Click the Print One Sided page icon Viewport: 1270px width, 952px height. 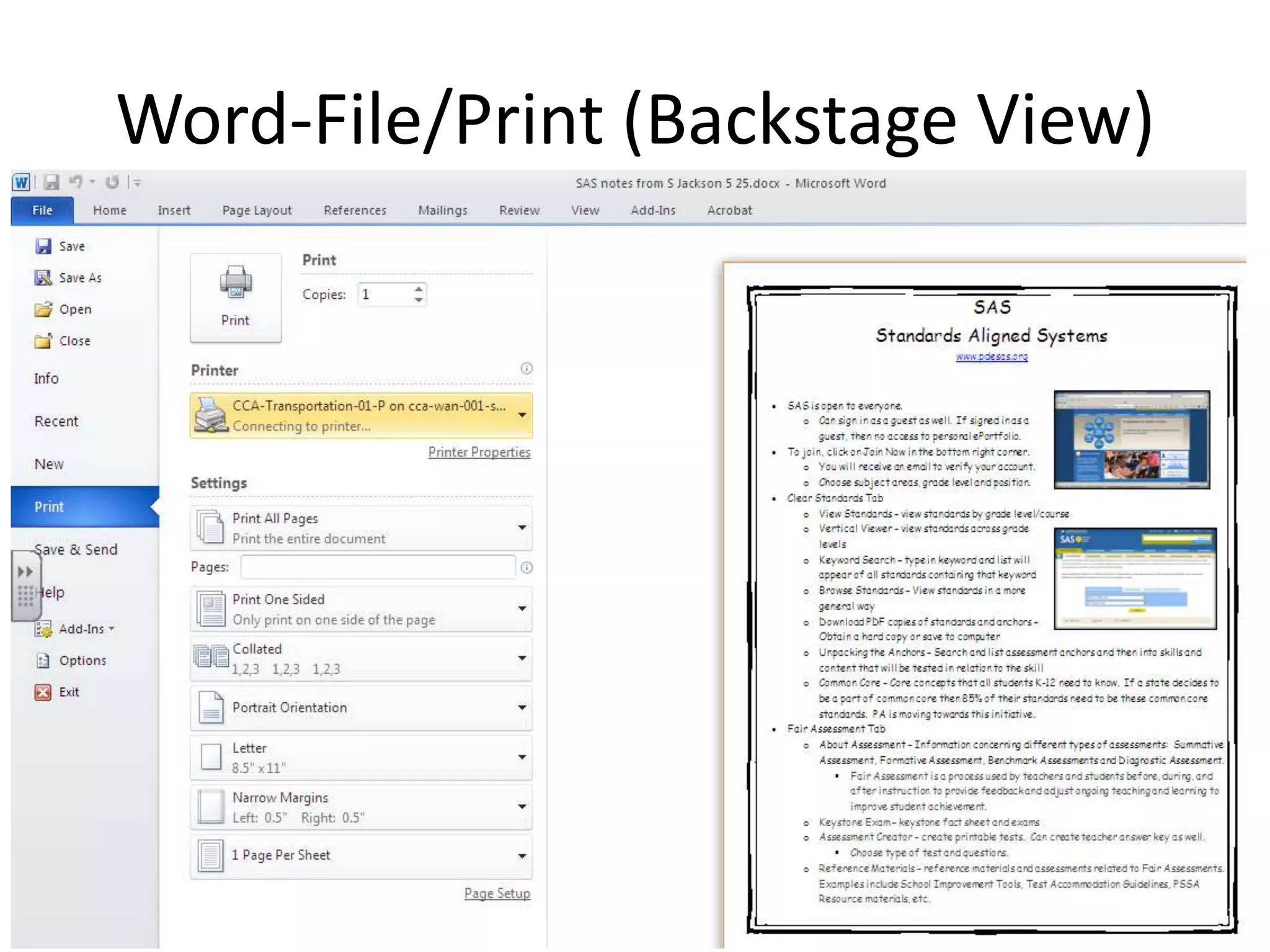click(211, 609)
